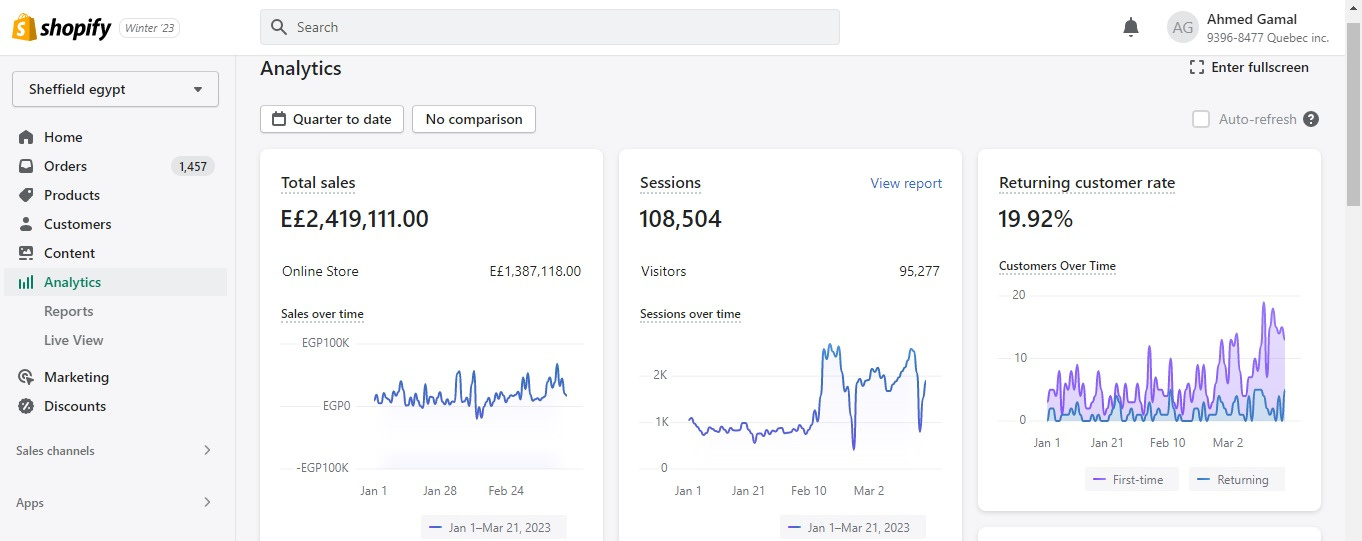
Task: Open the Sheffield egypt store dropdown
Action: coord(115,89)
